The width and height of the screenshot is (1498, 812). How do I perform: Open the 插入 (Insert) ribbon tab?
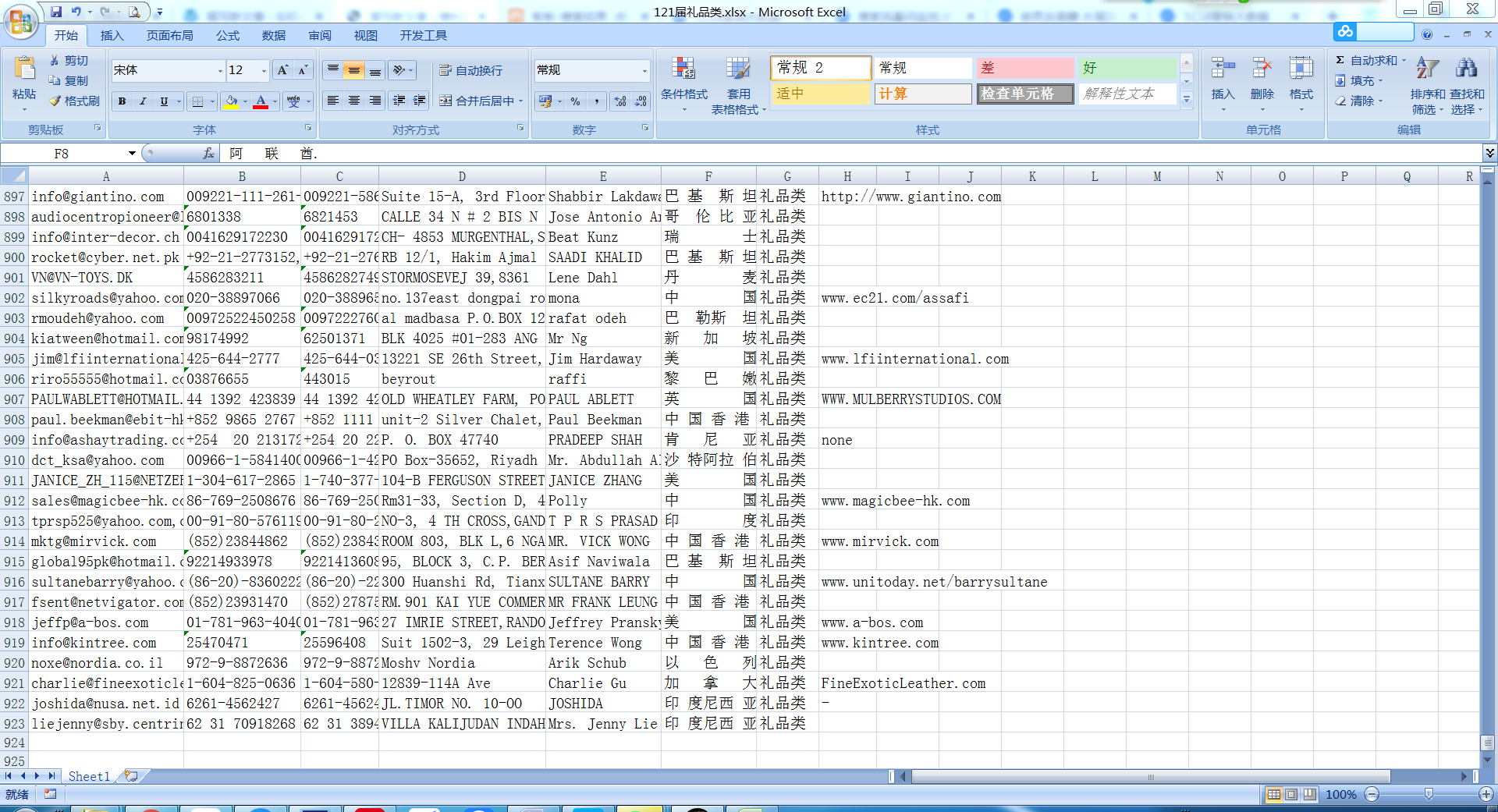[112, 35]
